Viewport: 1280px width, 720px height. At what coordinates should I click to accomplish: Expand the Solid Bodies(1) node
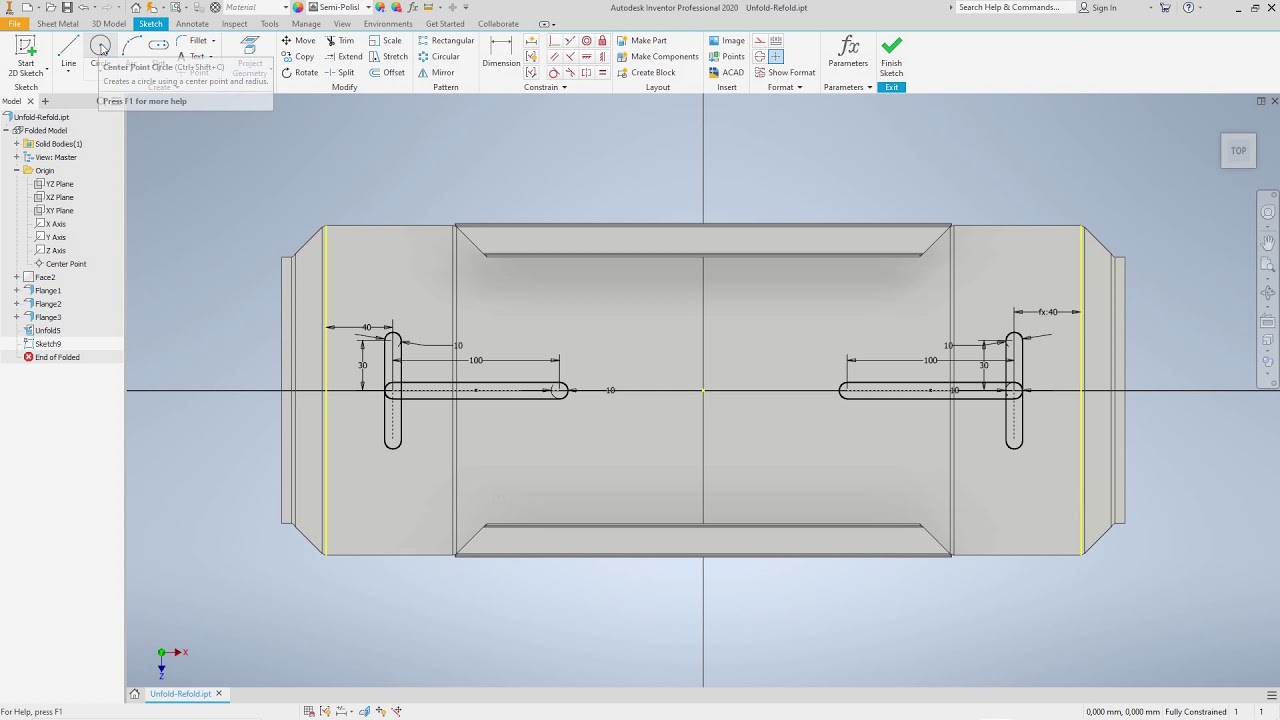16,144
